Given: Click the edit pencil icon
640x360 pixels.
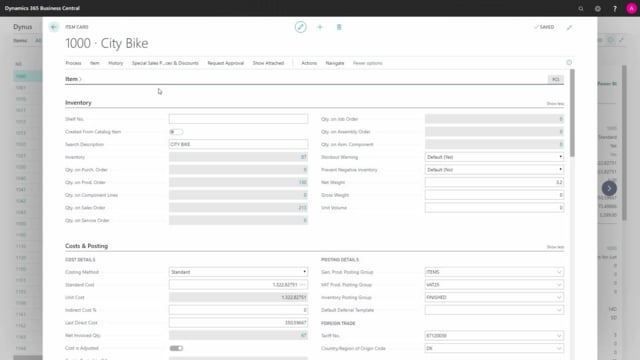Looking at the screenshot, I should tap(300, 27).
